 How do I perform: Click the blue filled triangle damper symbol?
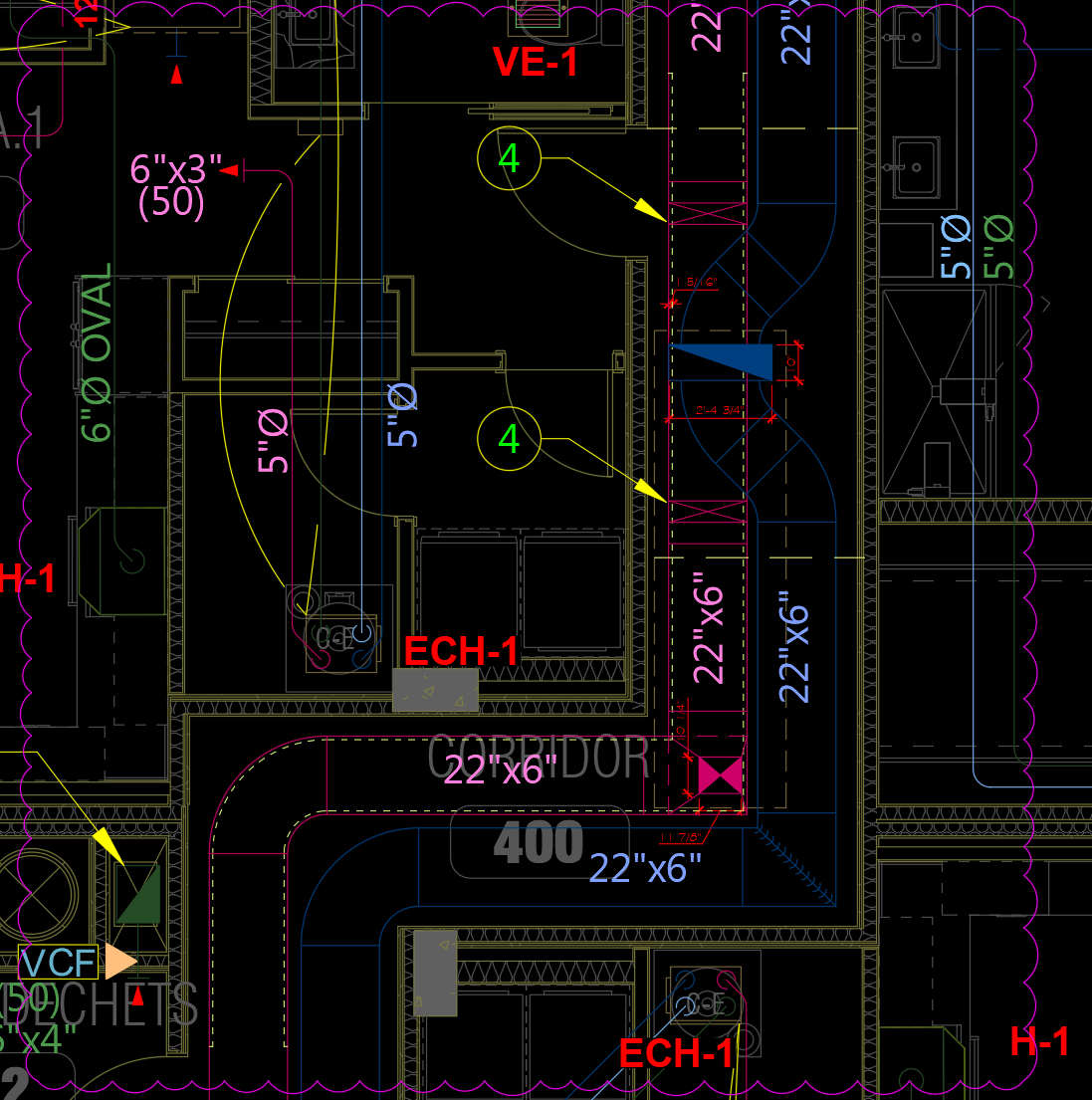pos(735,360)
